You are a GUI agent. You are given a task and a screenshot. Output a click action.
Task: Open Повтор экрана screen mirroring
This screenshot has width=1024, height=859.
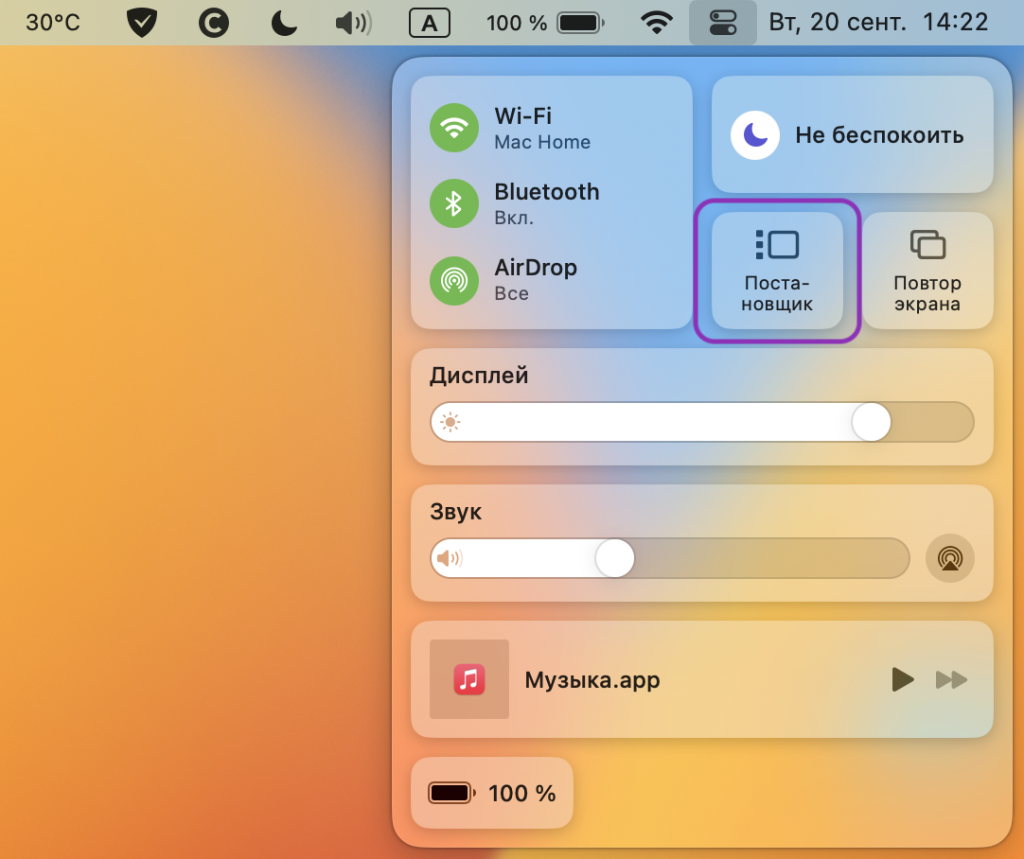pyautogui.click(x=927, y=271)
